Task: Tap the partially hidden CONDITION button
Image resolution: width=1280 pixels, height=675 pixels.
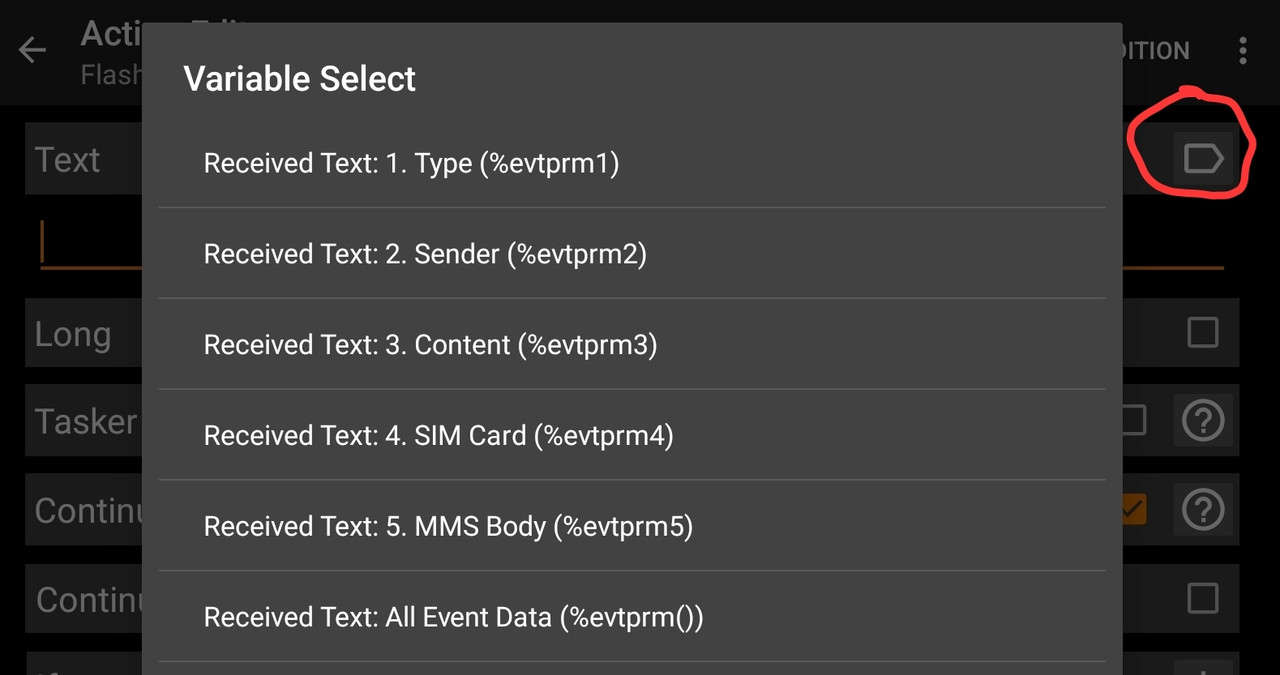Action: pos(1156,51)
